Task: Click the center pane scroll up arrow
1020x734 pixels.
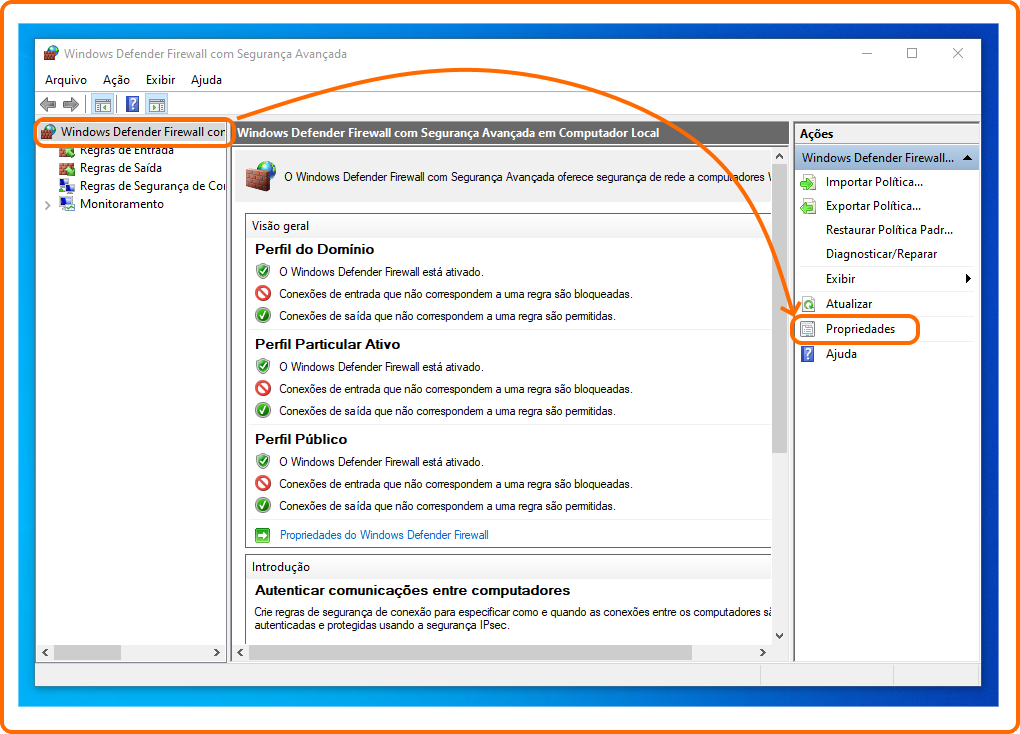Action: pos(779,156)
